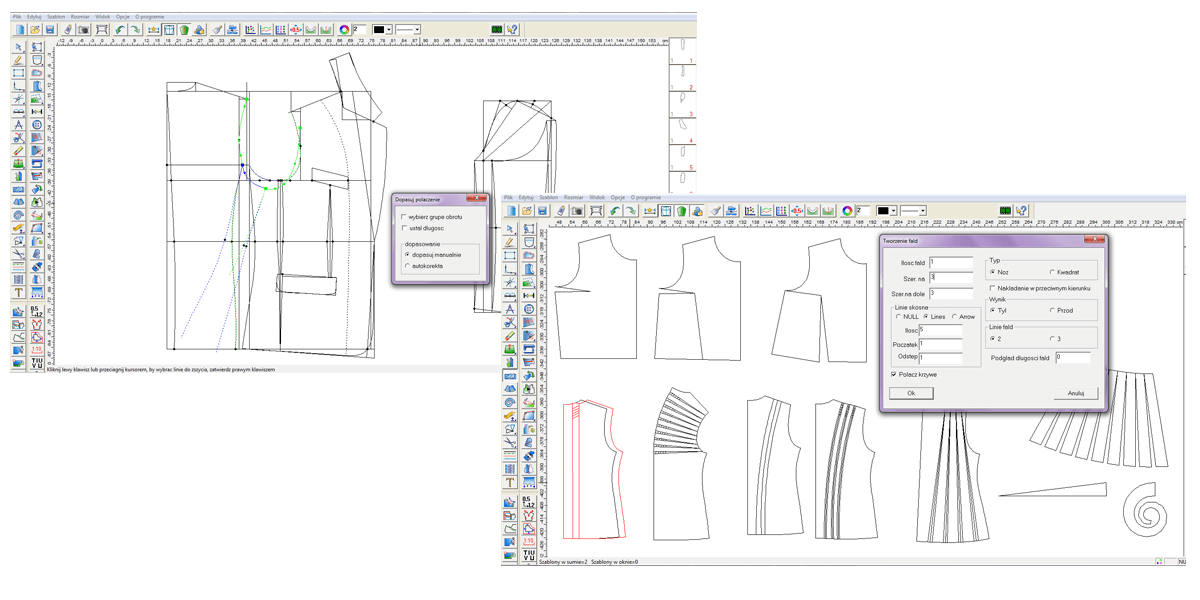Click the 'Odstep' input field
Viewport: 1200px width, 600px height.
tap(941, 357)
